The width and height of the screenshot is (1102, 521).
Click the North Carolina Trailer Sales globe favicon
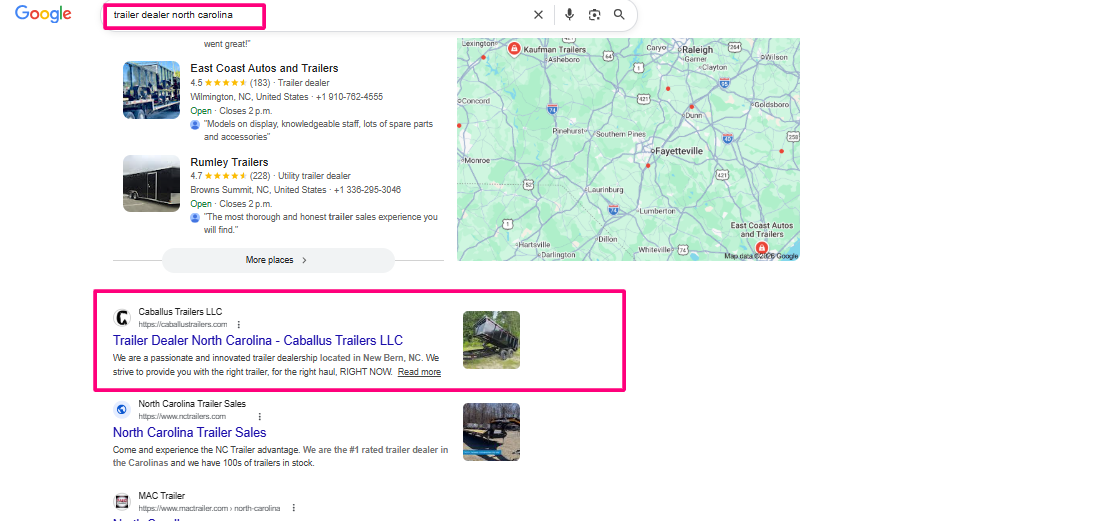pyautogui.click(x=122, y=410)
